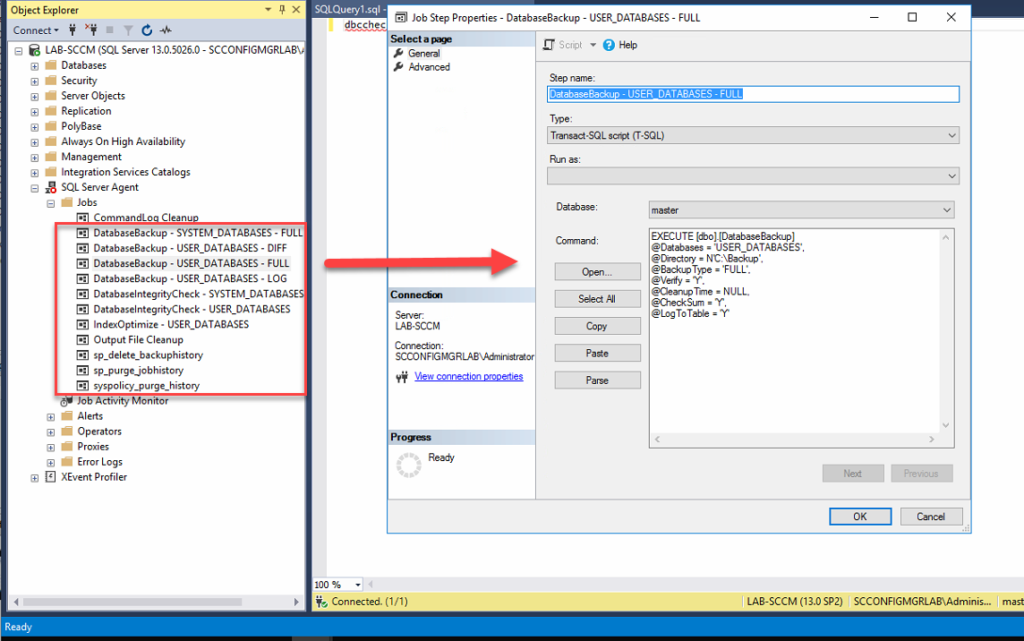Switch to the SQLQuery1.sql tab
The width and height of the screenshot is (1024, 641).
[348, 9]
